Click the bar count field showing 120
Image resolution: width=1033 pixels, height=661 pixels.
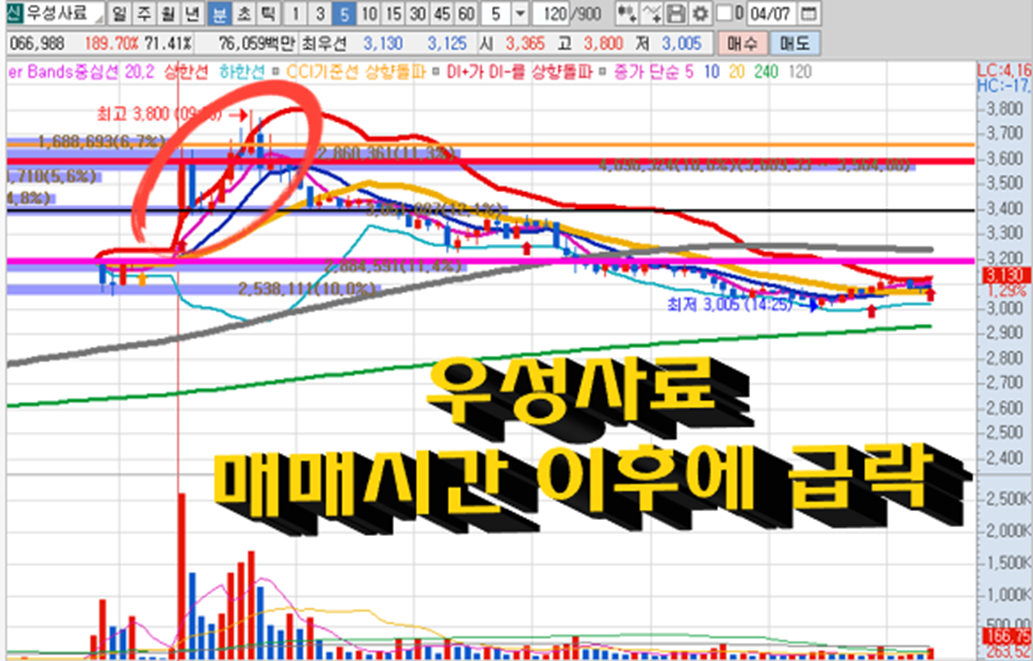[551, 13]
